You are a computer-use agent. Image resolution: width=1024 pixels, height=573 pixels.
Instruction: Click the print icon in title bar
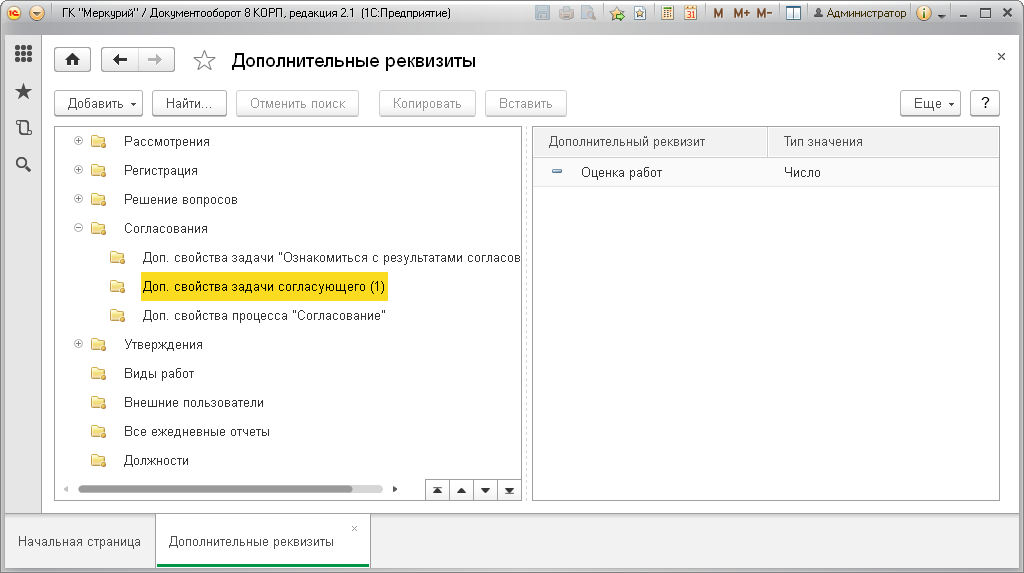click(566, 13)
